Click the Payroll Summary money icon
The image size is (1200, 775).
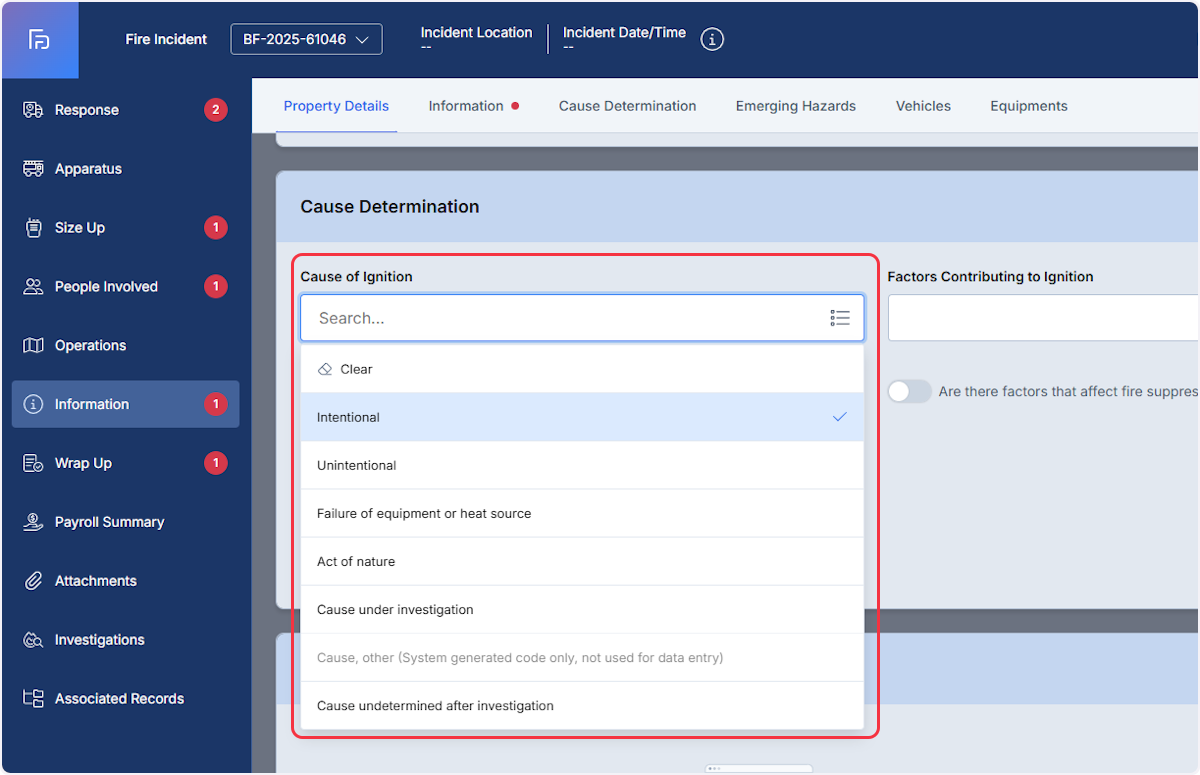click(x=33, y=522)
